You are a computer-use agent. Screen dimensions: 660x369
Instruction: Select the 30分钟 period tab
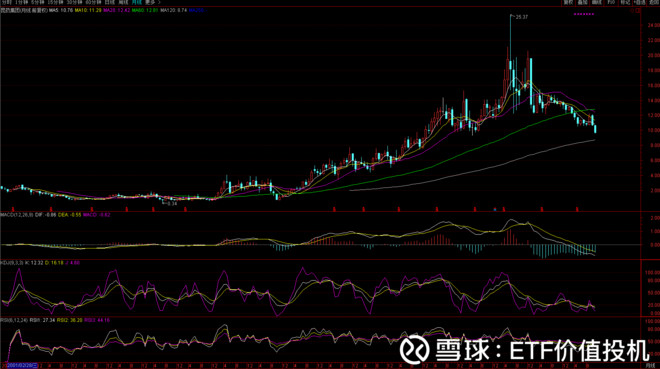[x=74, y=2]
